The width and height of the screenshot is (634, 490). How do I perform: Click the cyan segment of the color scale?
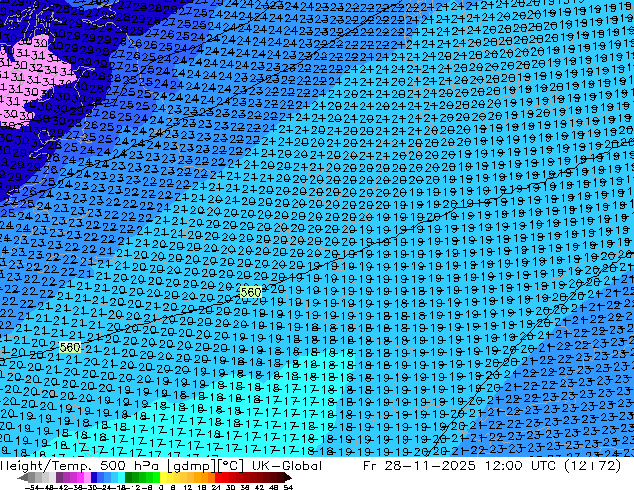[121, 478]
